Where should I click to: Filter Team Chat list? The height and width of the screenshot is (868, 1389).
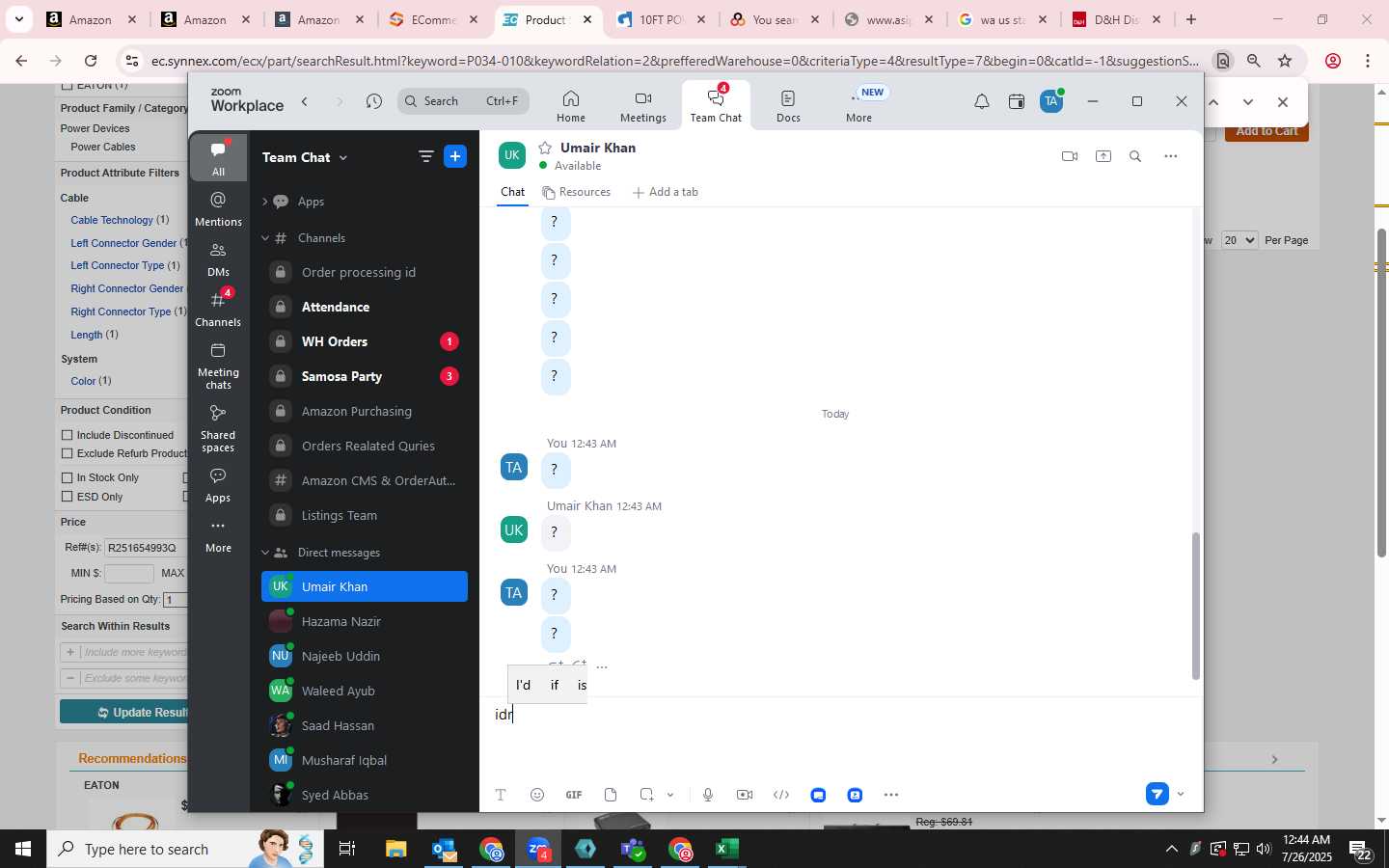[425, 156]
